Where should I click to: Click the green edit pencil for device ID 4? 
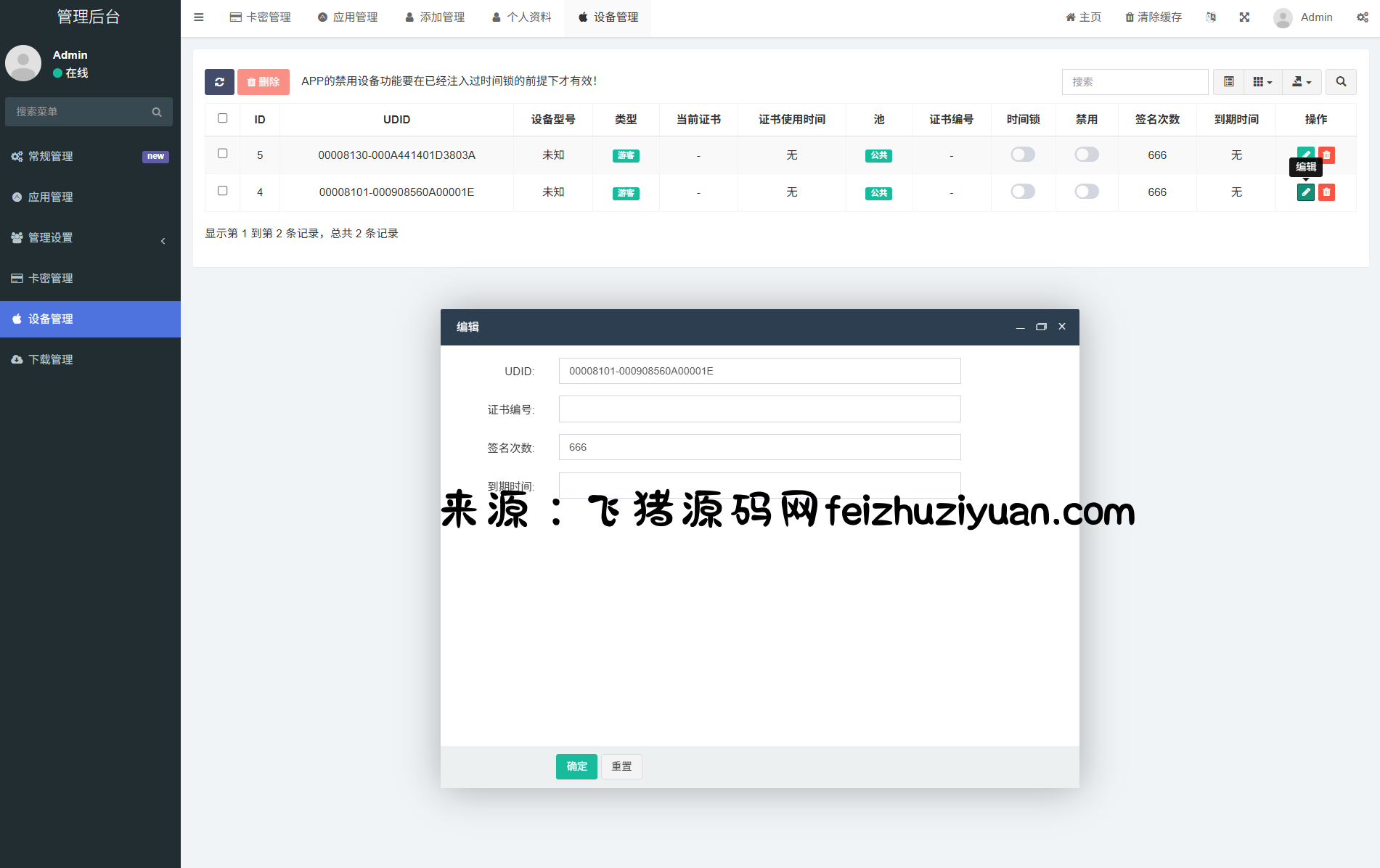[1305, 192]
